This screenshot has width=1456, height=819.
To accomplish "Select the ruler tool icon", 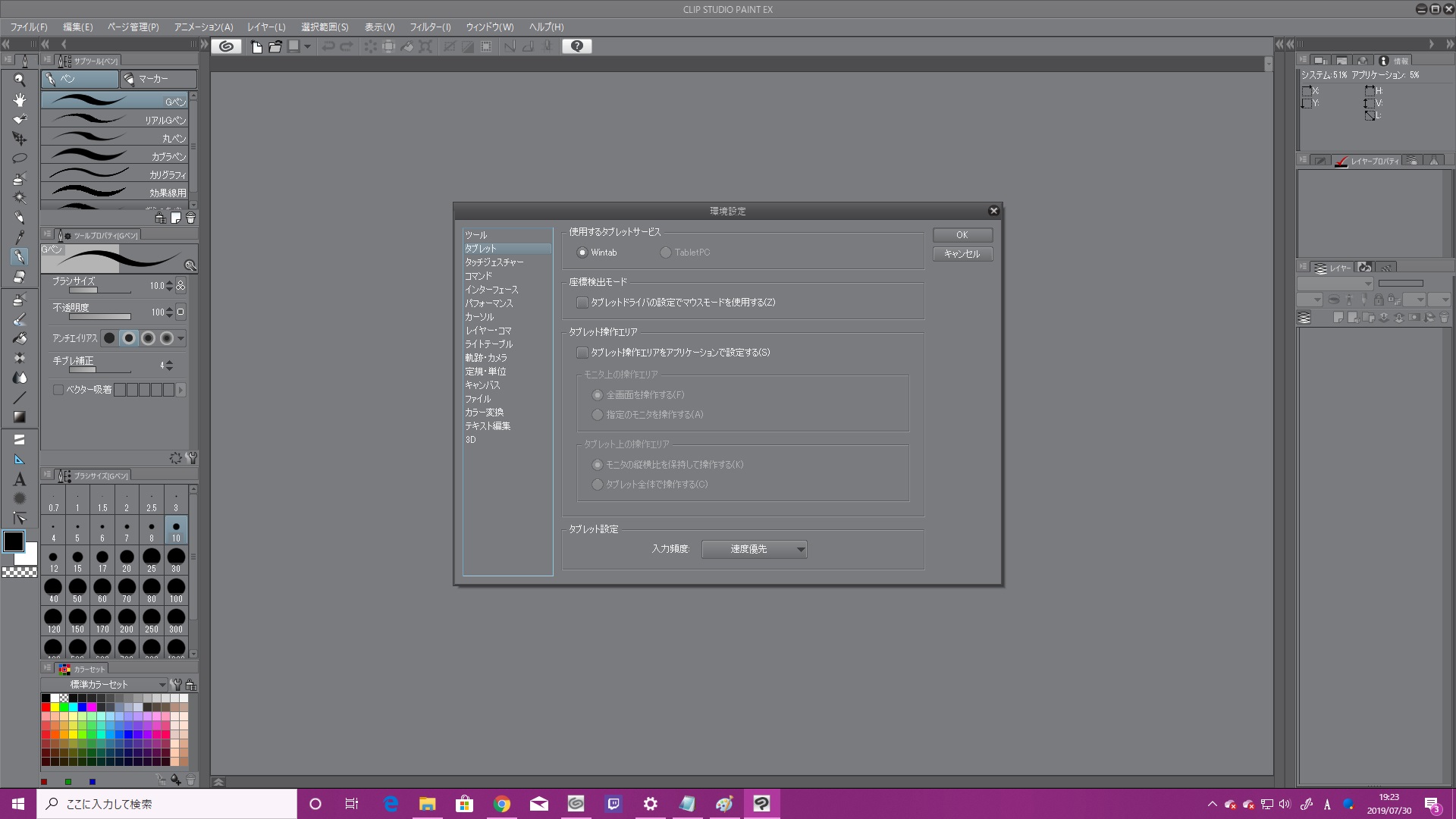I will [x=20, y=460].
